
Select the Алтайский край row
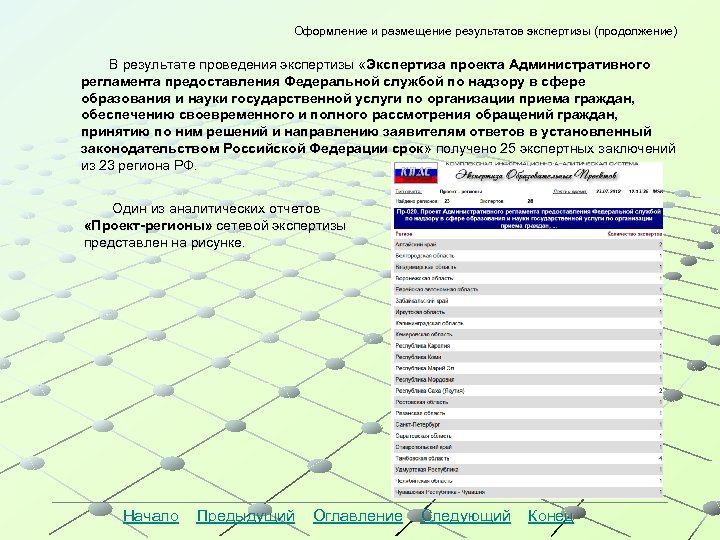[x=529, y=244]
